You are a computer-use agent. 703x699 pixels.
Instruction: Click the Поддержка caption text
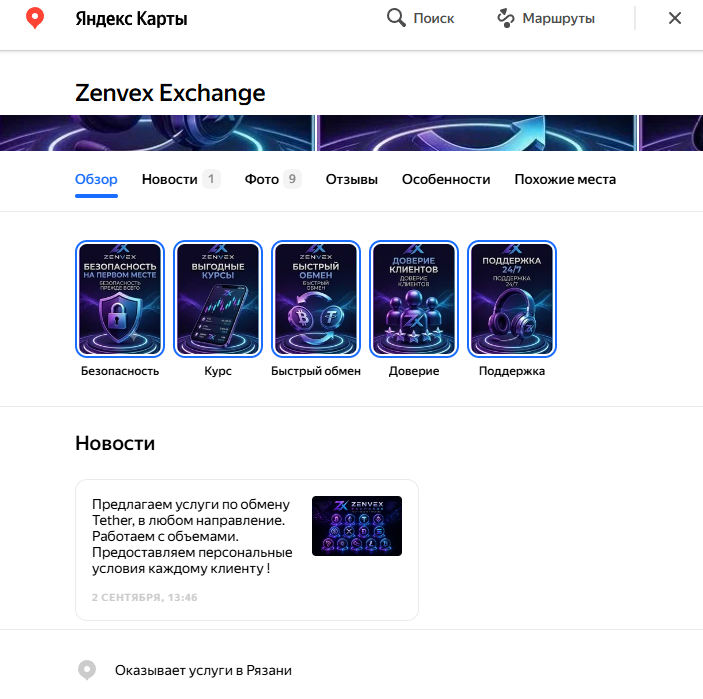[512, 371]
